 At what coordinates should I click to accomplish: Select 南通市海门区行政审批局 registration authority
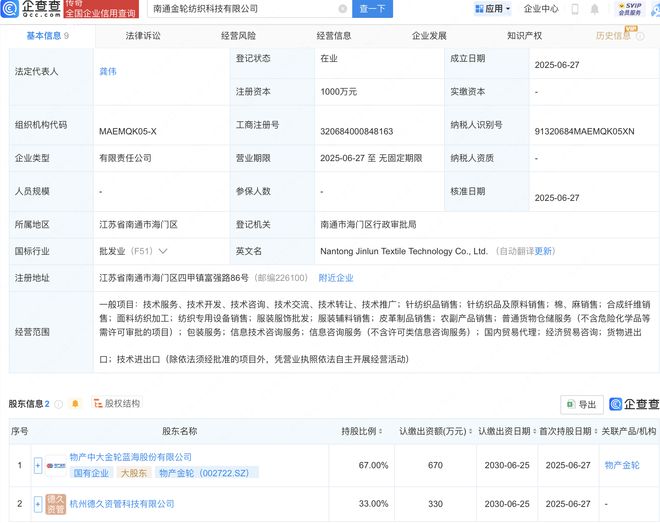point(368,225)
